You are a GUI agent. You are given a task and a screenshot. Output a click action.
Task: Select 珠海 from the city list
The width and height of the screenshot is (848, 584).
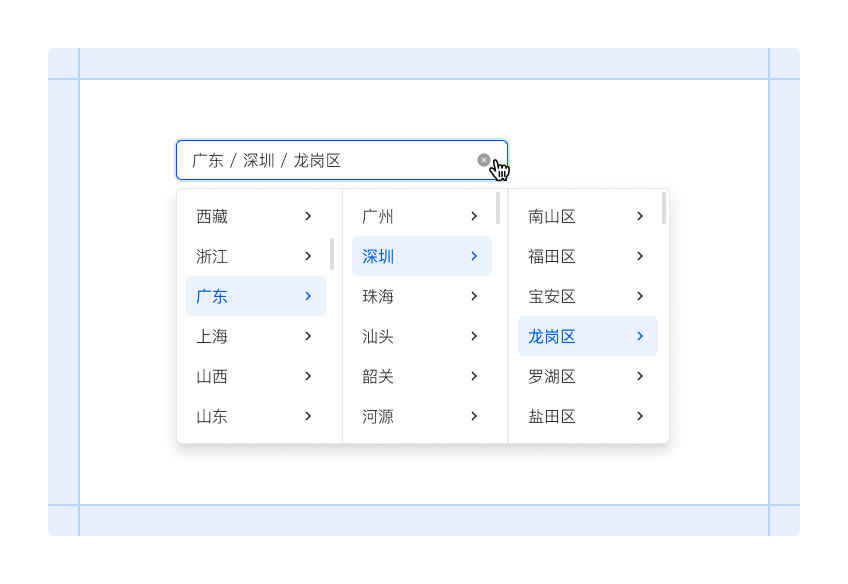[x=378, y=296]
